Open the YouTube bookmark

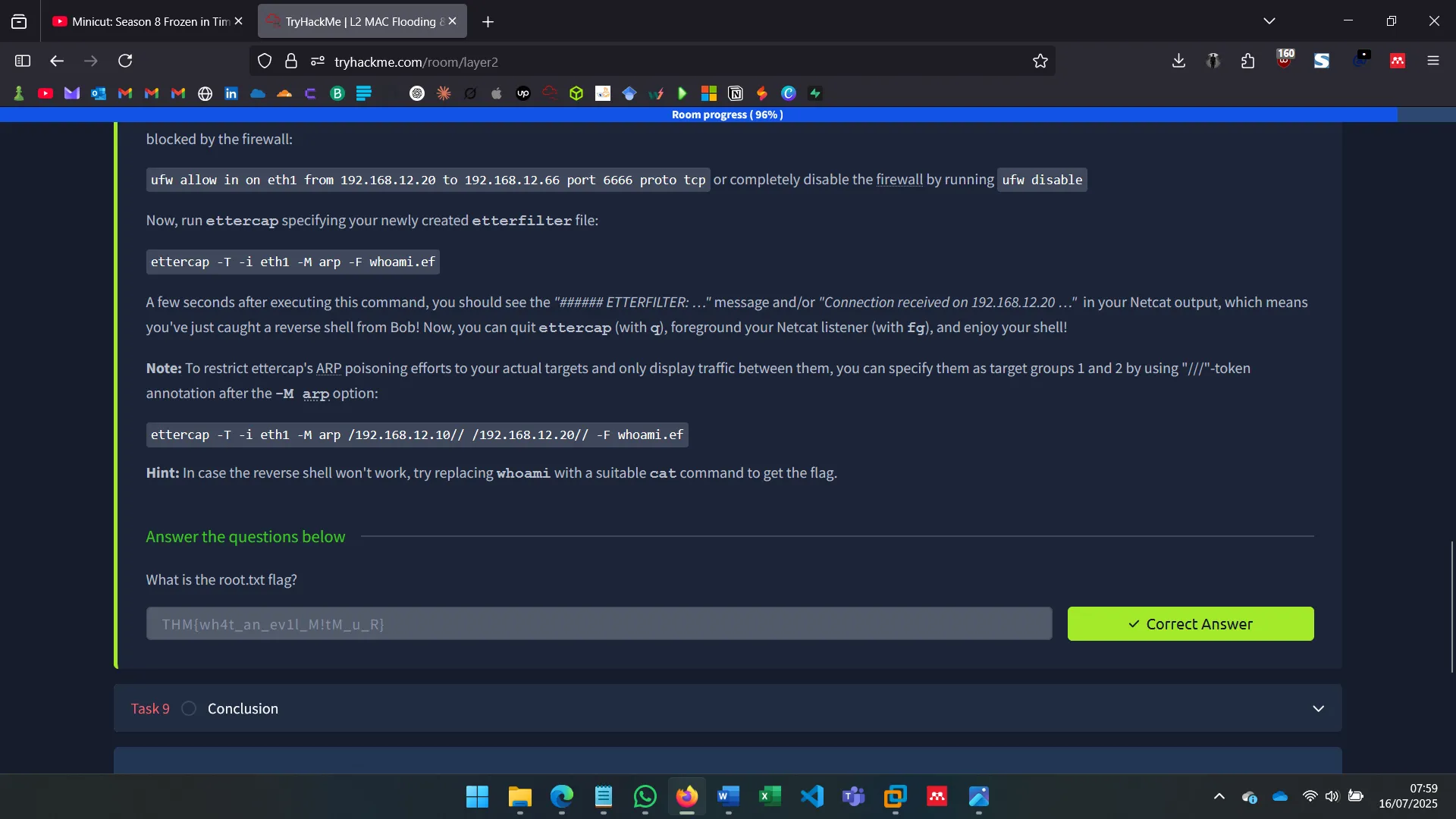point(45,93)
